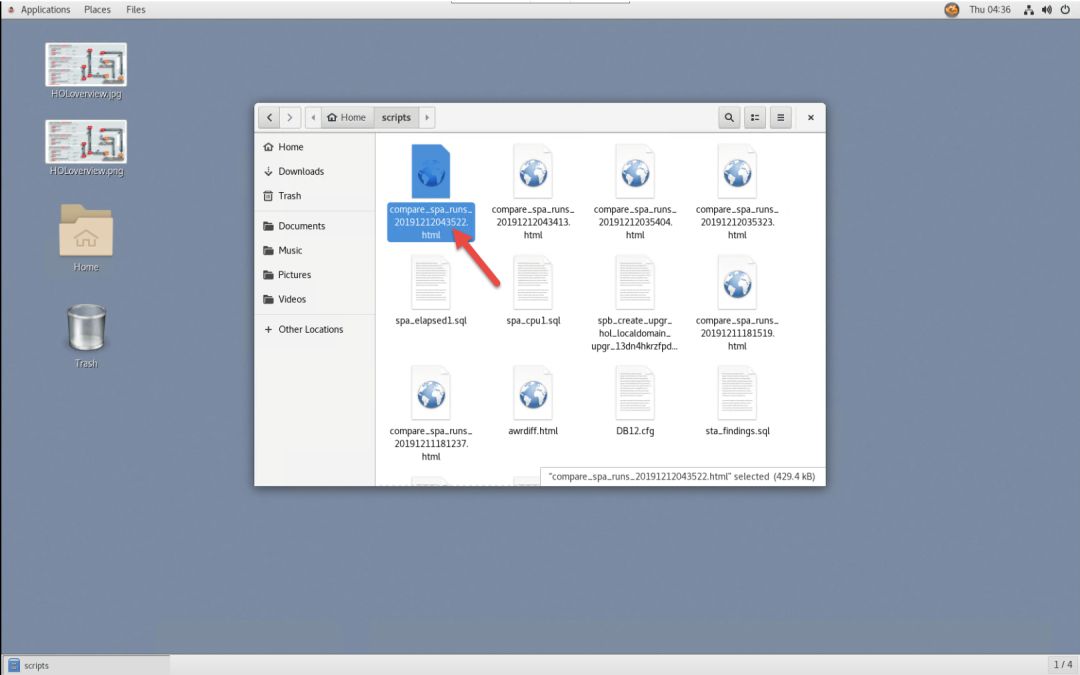Click the path bar left scroll arrow
This screenshot has height=675, width=1080.
pos(313,117)
